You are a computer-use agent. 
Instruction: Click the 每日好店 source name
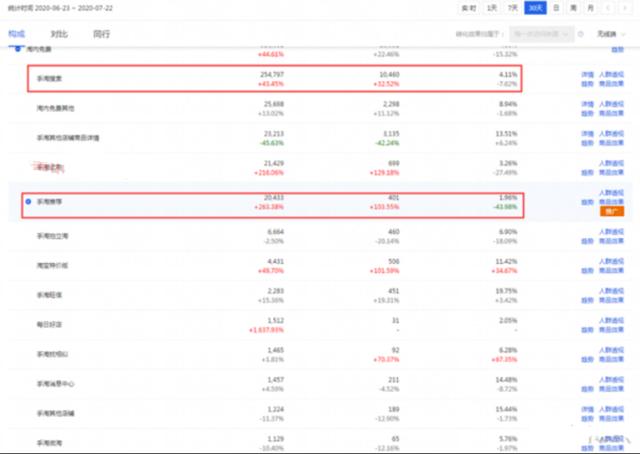[49, 325]
